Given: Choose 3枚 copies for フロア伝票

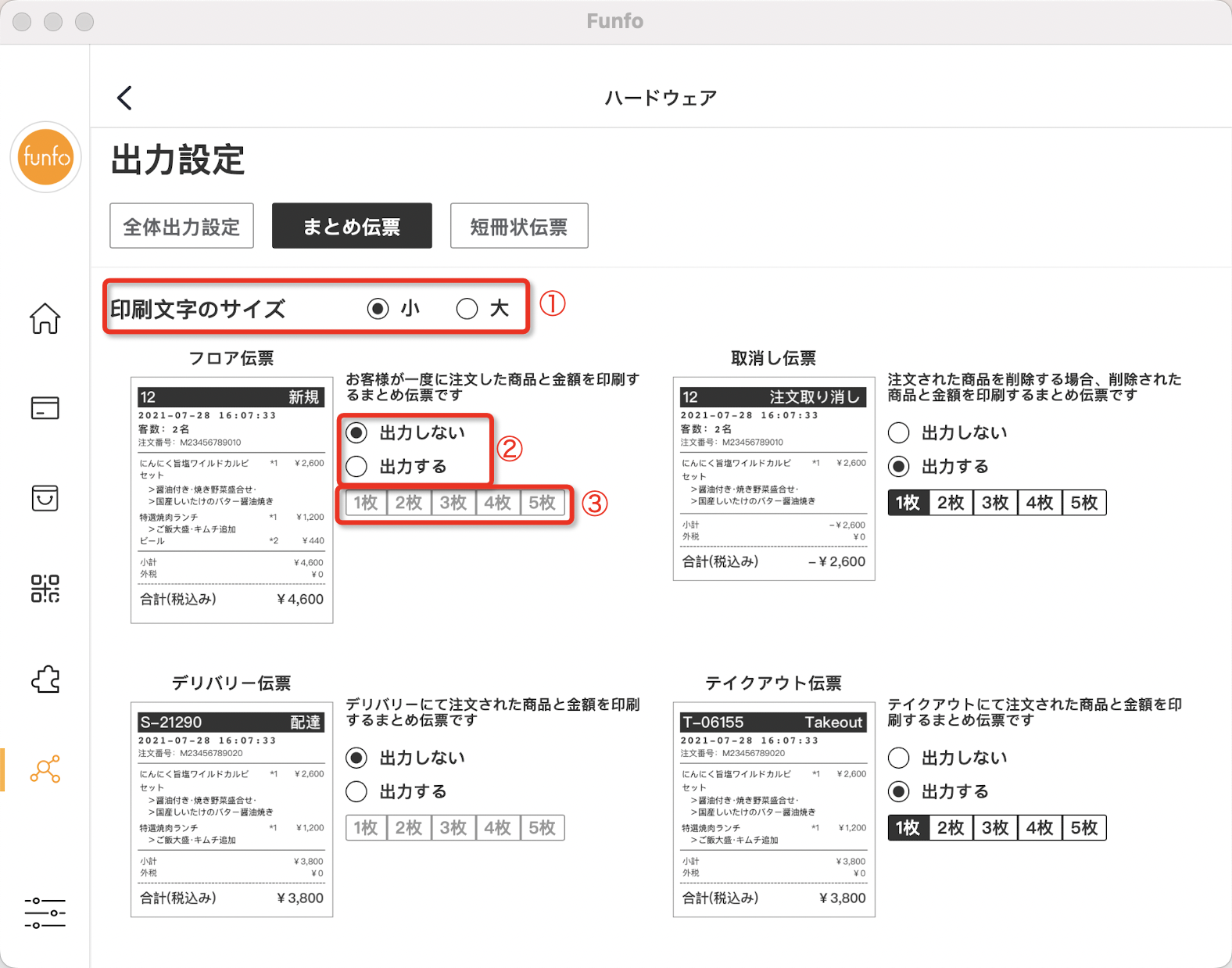Looking at the screenshot, I should (453, 502).
